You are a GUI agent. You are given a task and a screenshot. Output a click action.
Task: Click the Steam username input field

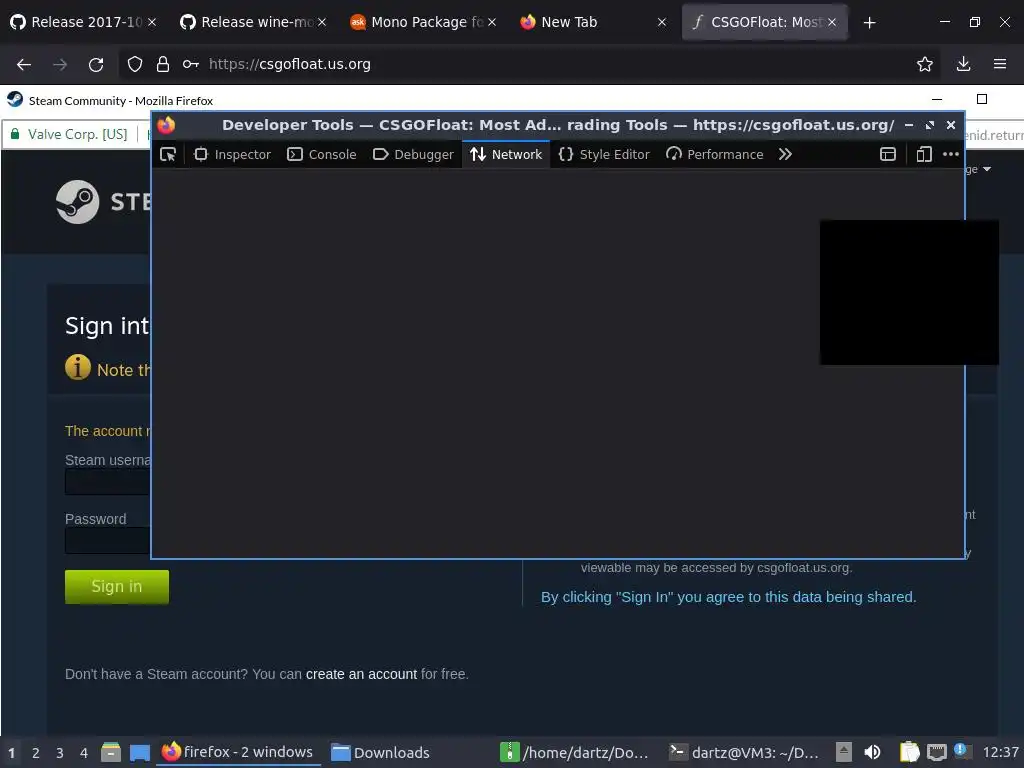pos(108,482)
